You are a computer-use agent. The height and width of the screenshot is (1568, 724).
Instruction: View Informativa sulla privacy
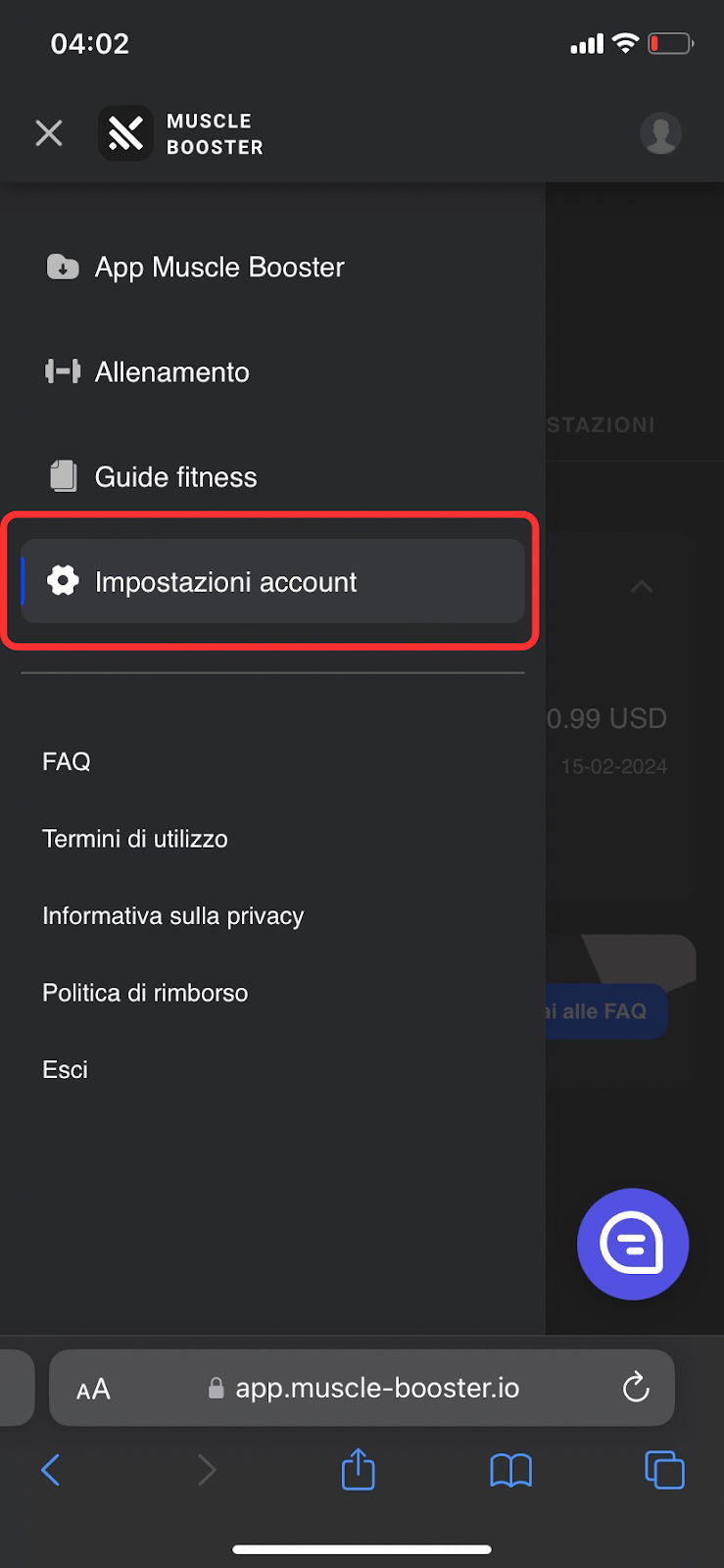coord(173,916)
